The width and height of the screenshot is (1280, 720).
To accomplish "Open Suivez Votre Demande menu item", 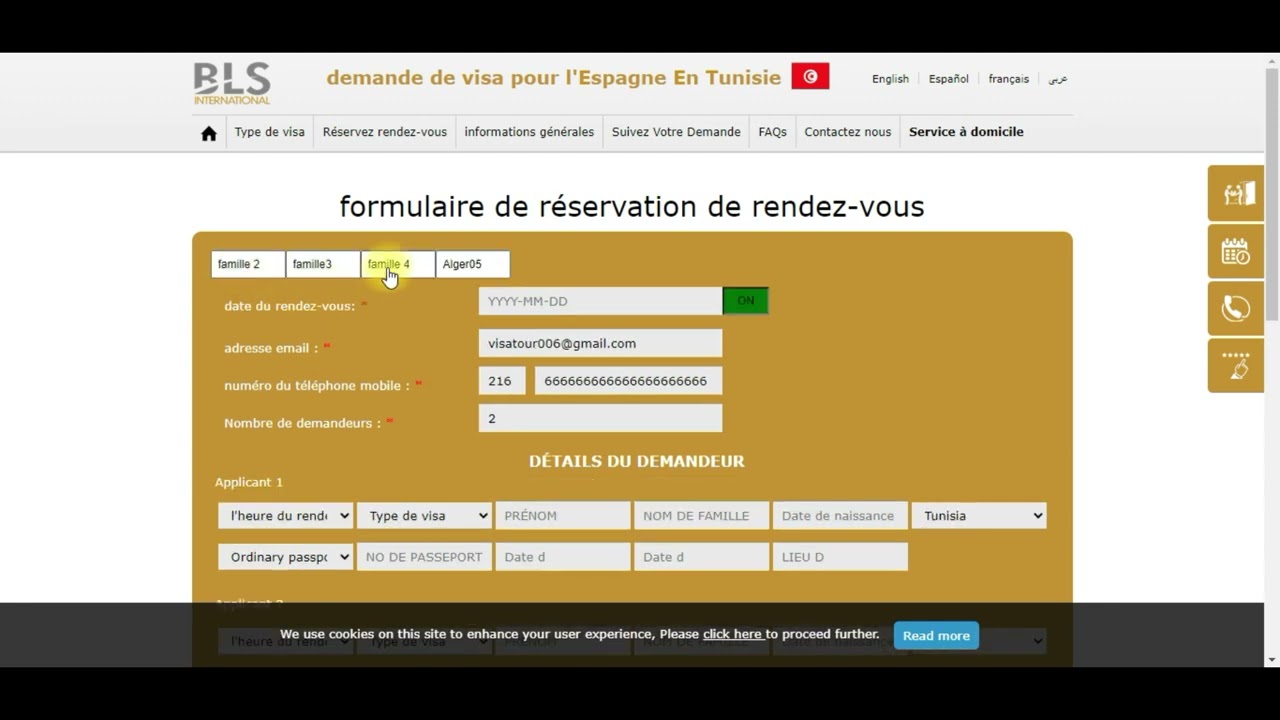I will [x=676, y=132].
